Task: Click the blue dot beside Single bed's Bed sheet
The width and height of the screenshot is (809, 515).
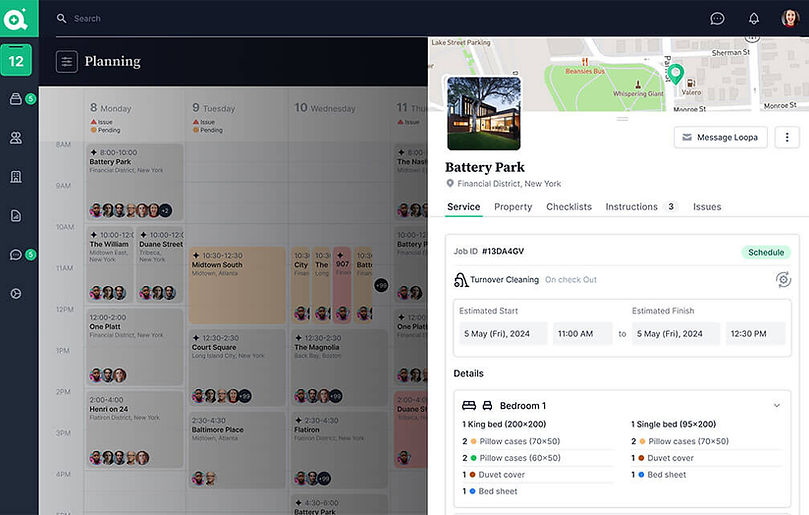Action: (x=641, y=475)
